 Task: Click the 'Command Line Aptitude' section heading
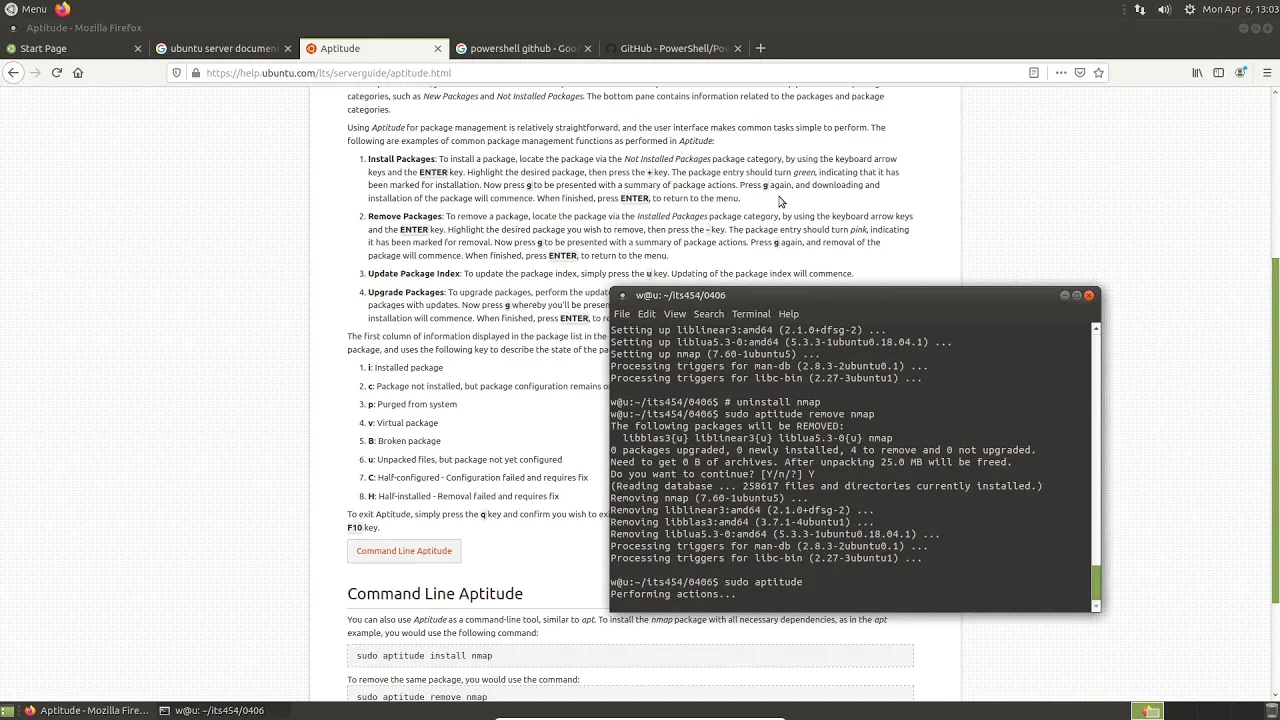(x=435, y=594)
